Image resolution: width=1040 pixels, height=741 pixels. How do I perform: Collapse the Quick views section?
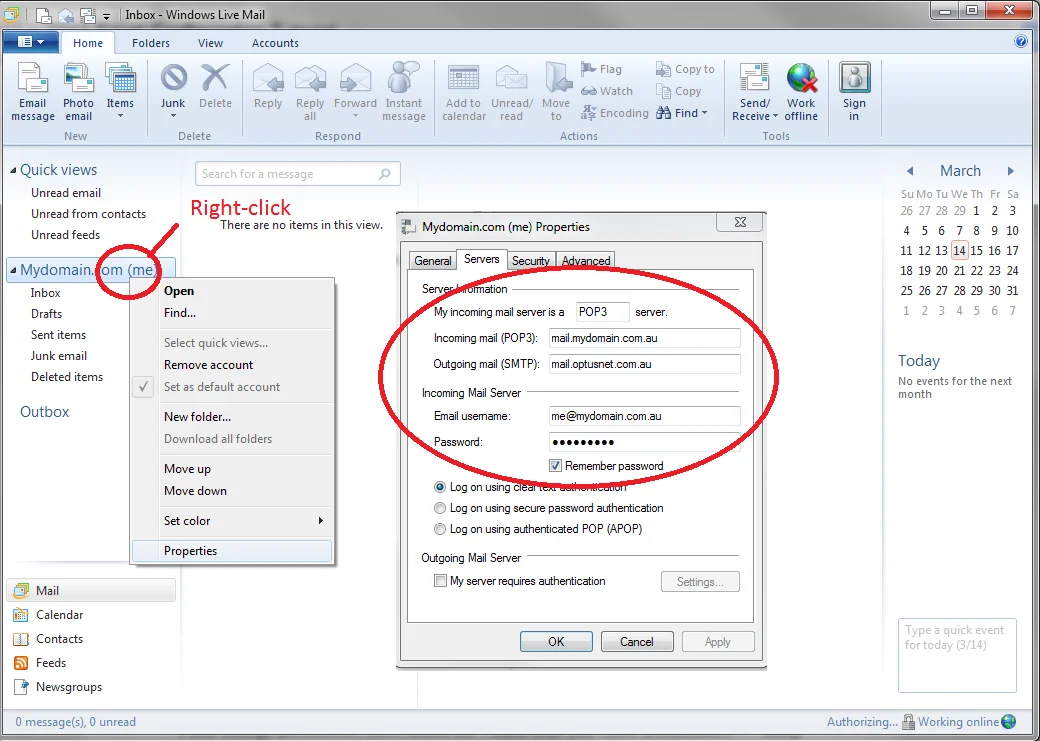[13, 170]
